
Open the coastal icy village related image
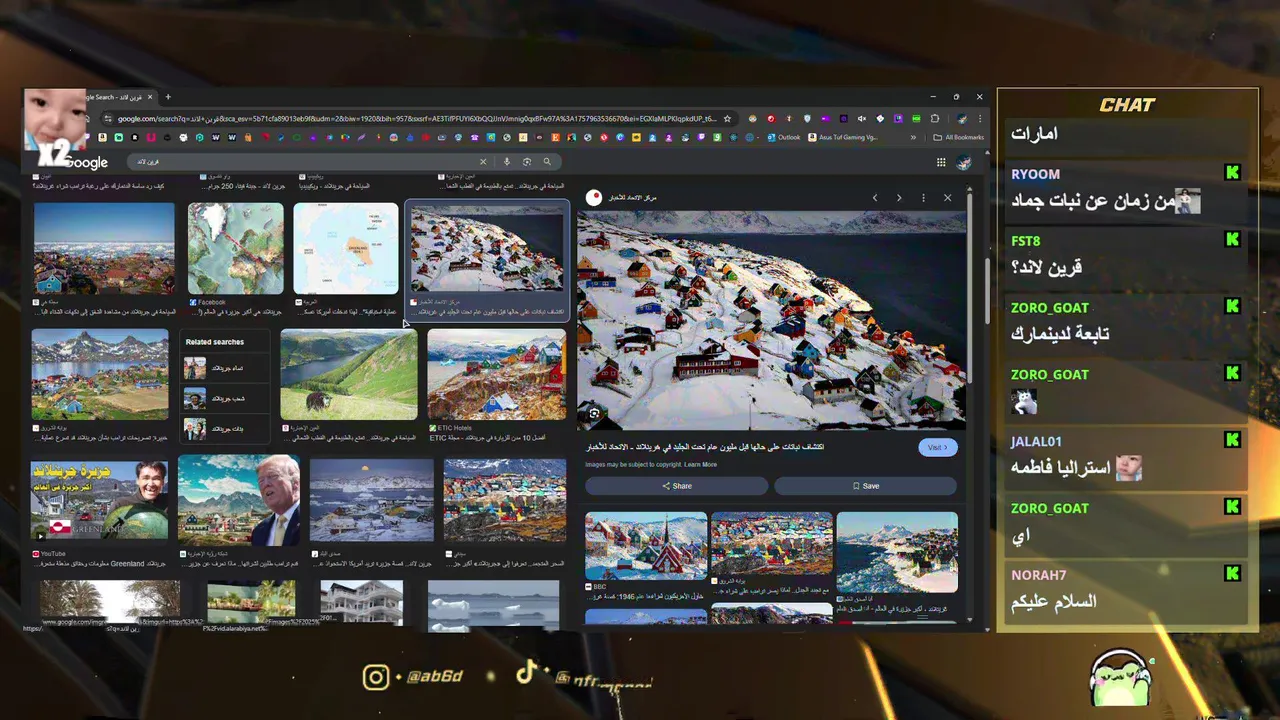897,552
